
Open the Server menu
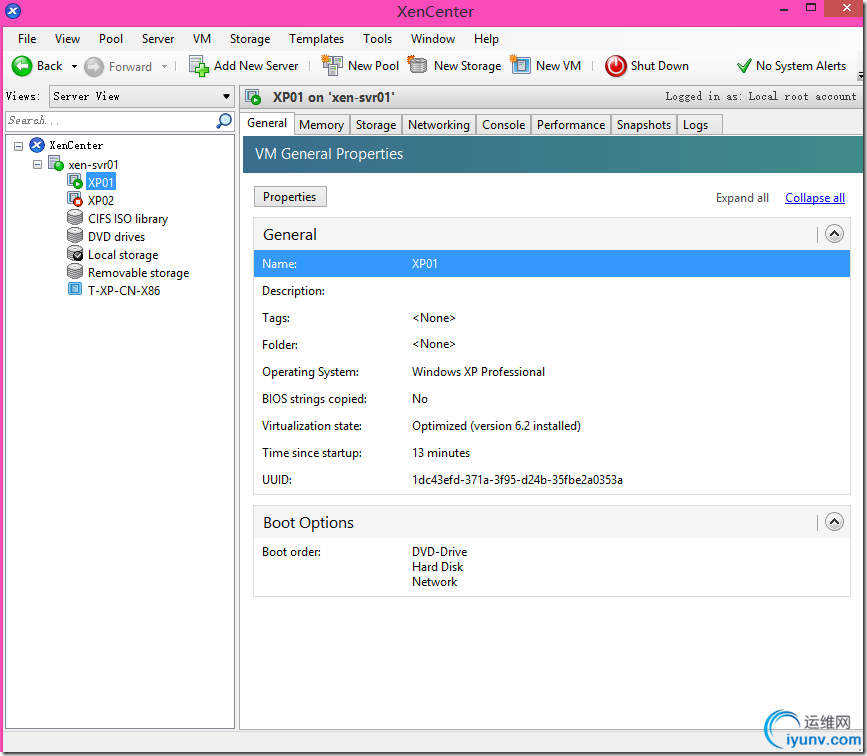coord(158,39)
